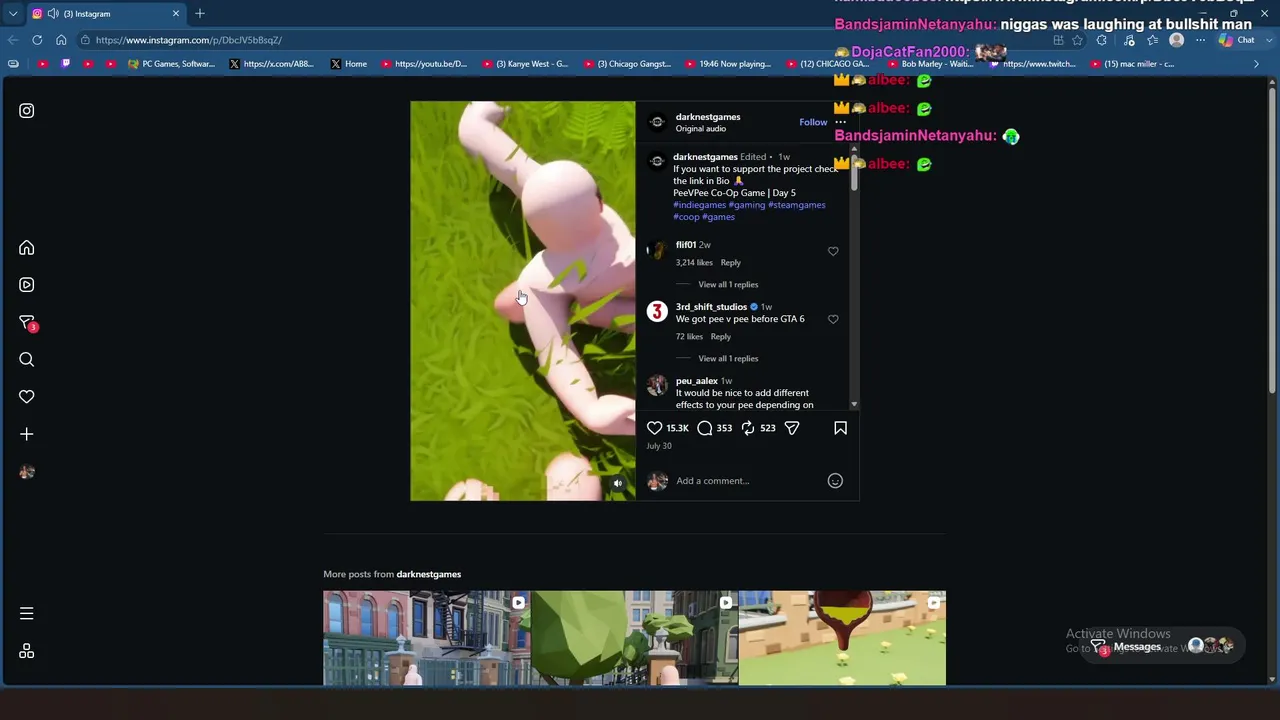Image resolution: width=1280 pixels, height=720 pixels.
Task: Open the browser Chat sidebar
Action: point(1238,40)
